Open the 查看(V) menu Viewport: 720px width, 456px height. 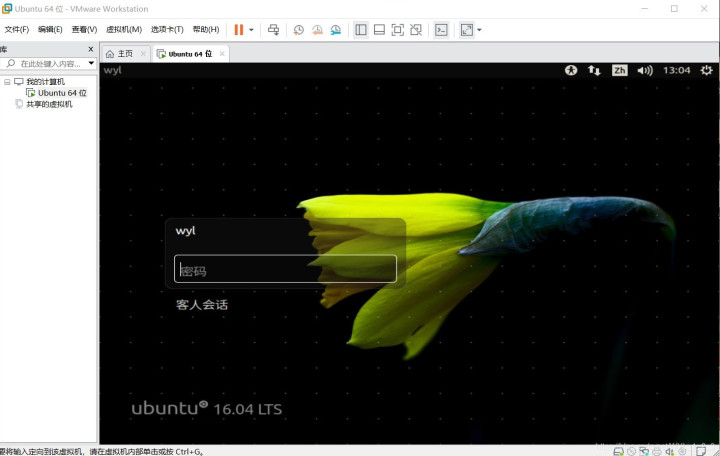pos(84,29)
